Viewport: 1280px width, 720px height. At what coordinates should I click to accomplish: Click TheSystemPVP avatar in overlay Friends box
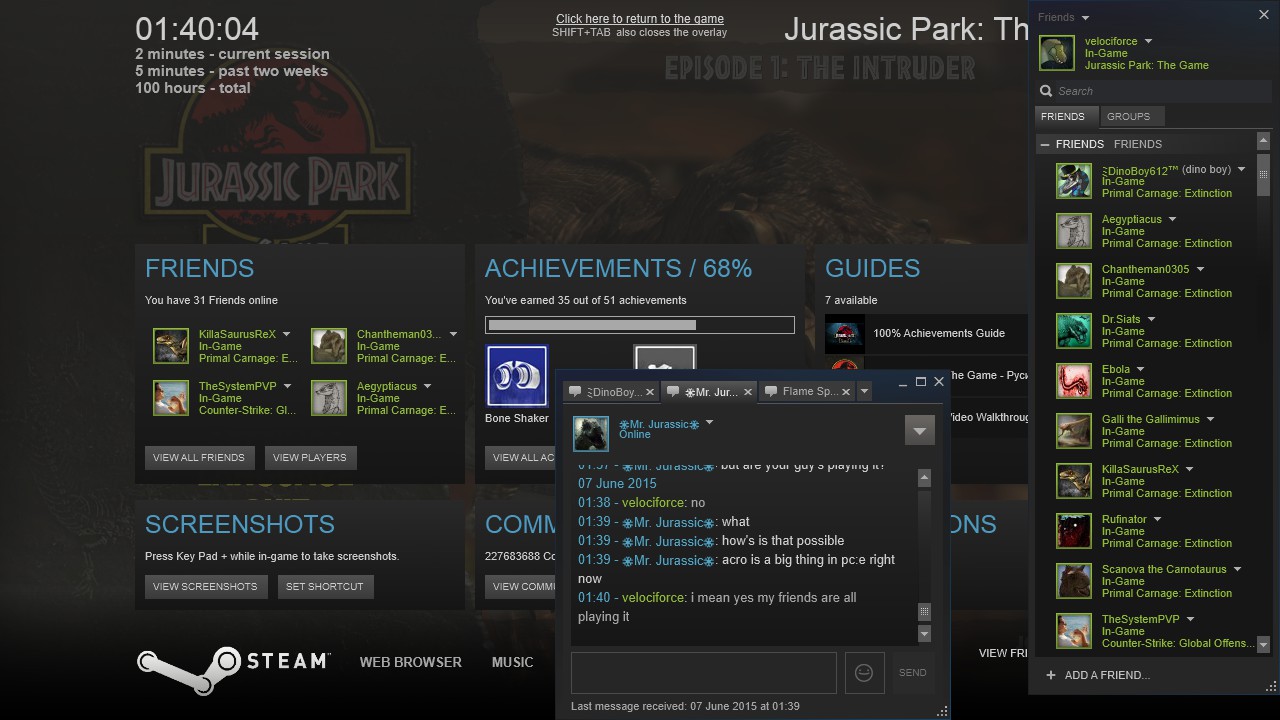171,398
